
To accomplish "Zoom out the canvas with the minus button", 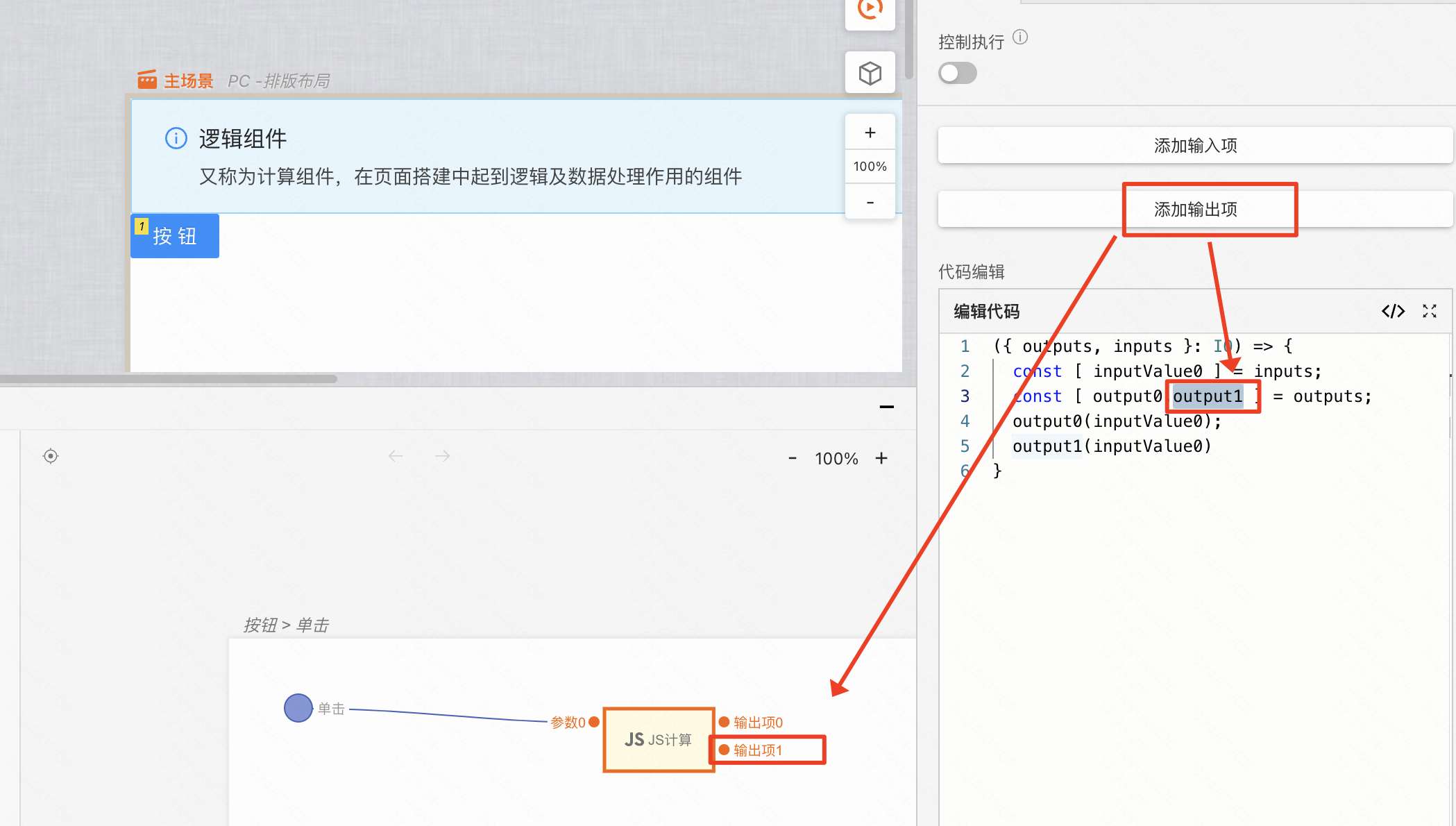I will (x=870, y=202).
